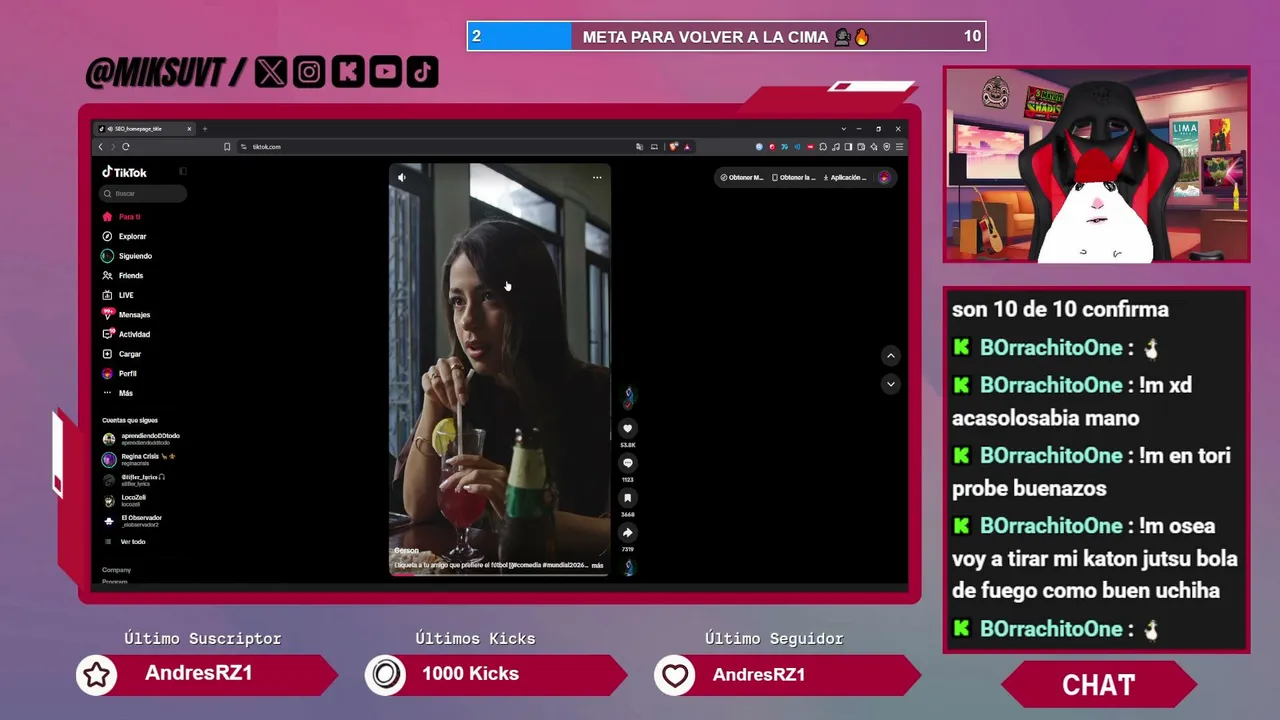This screenshot has width=1280, height=720.
Task: Click the 'Obtener M...' button
Action: click(742, 178)
